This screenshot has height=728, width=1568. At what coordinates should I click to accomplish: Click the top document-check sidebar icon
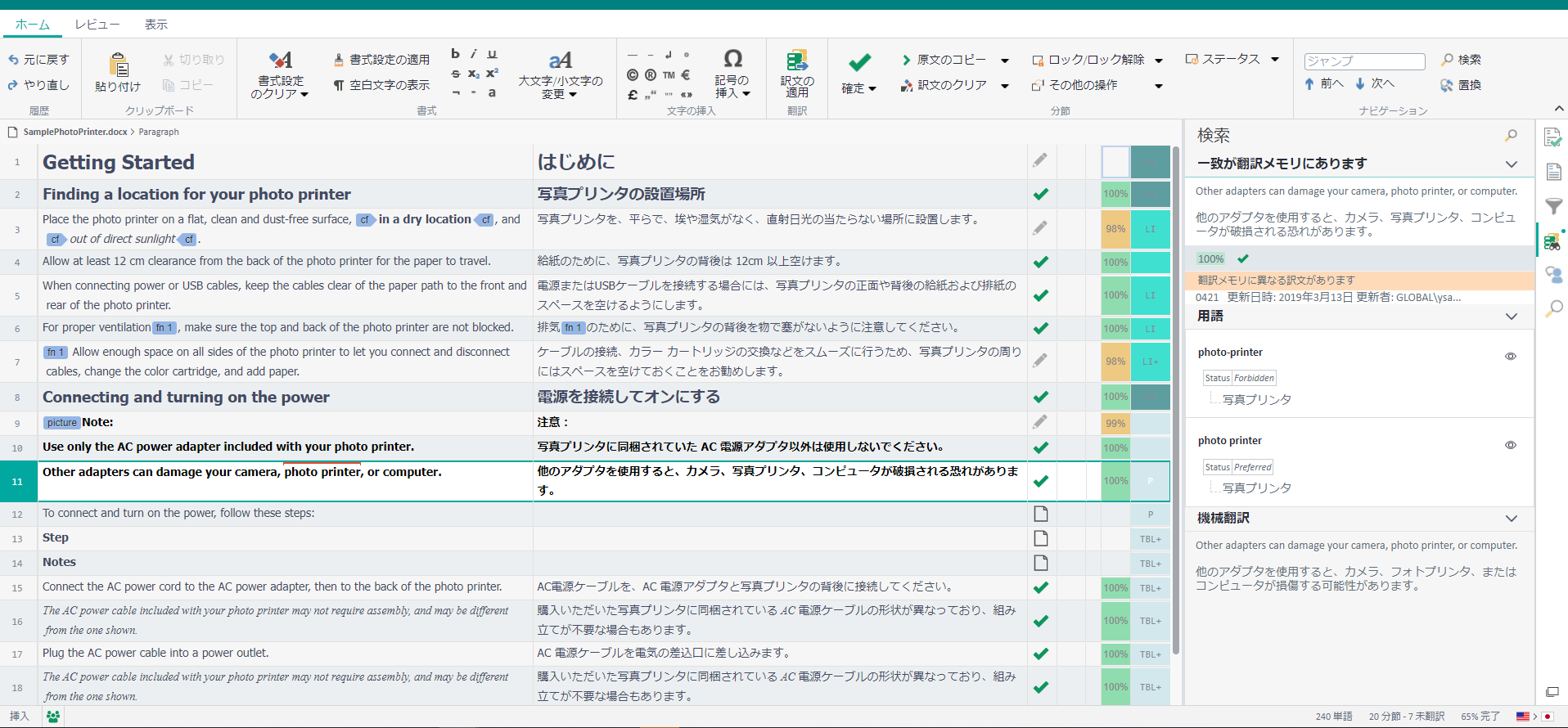[x=1552, y=137]
